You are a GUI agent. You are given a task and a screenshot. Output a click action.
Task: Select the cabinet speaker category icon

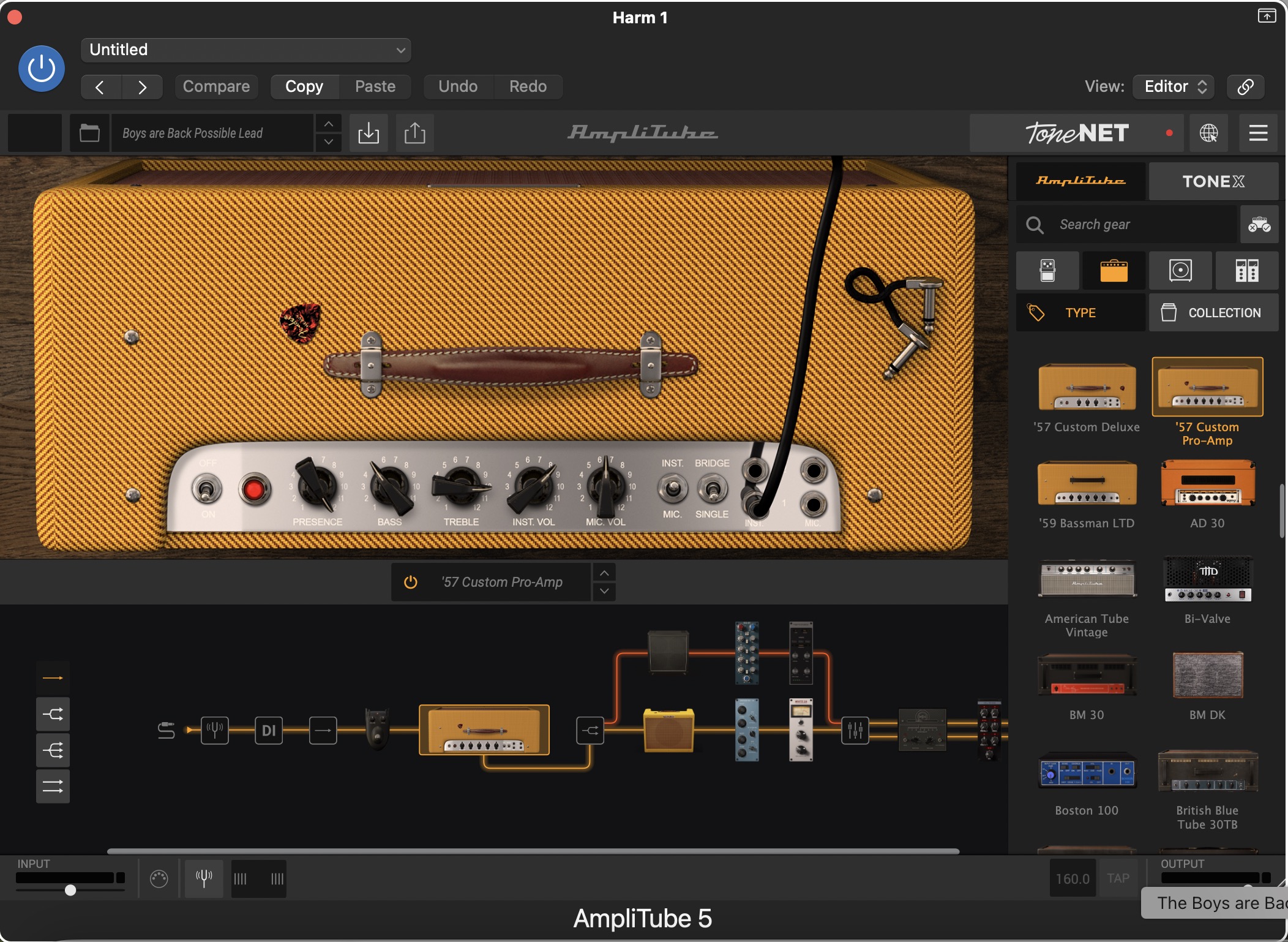point(1180,270)
